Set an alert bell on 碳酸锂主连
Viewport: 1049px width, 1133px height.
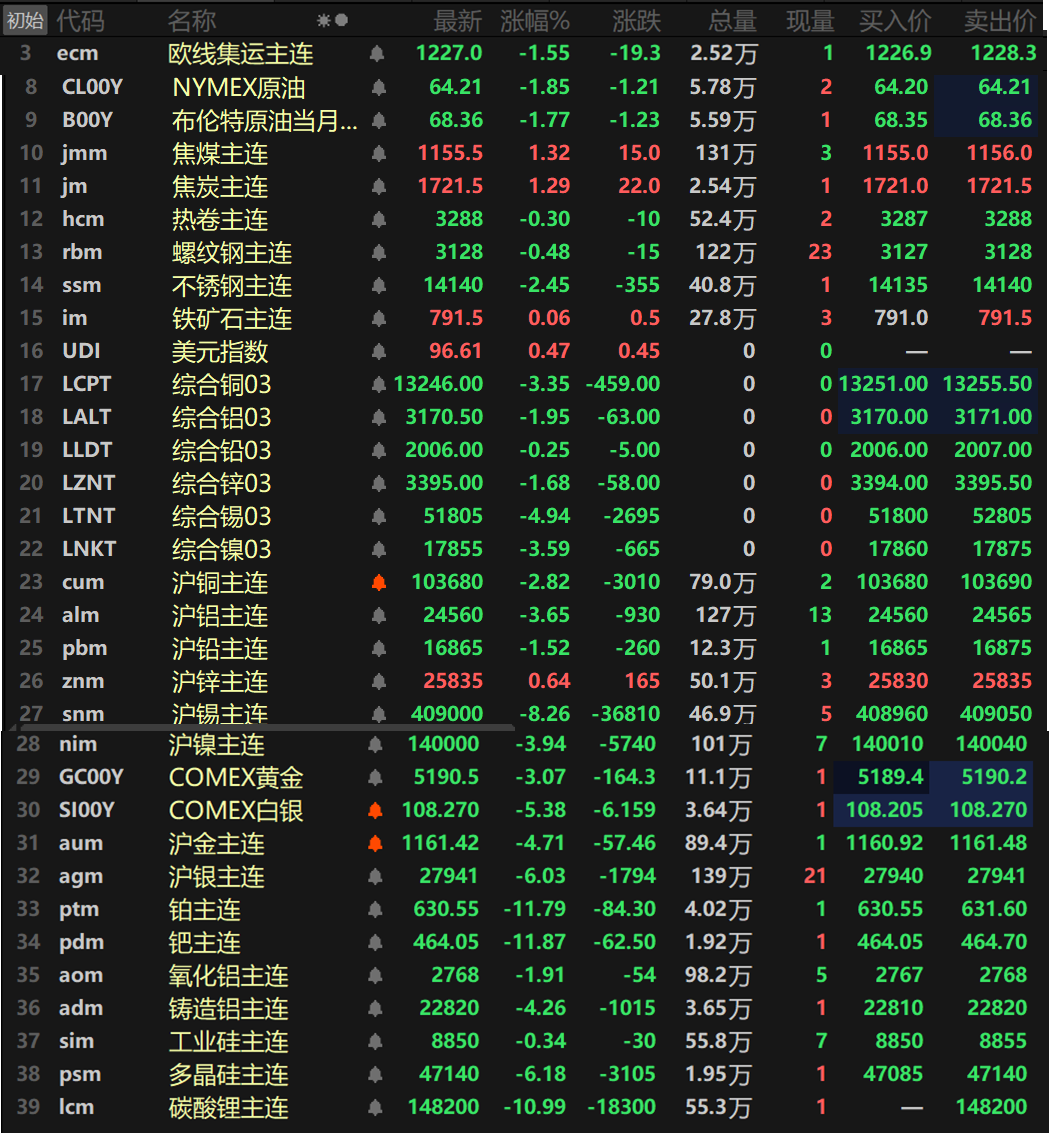coord(375,1107)
